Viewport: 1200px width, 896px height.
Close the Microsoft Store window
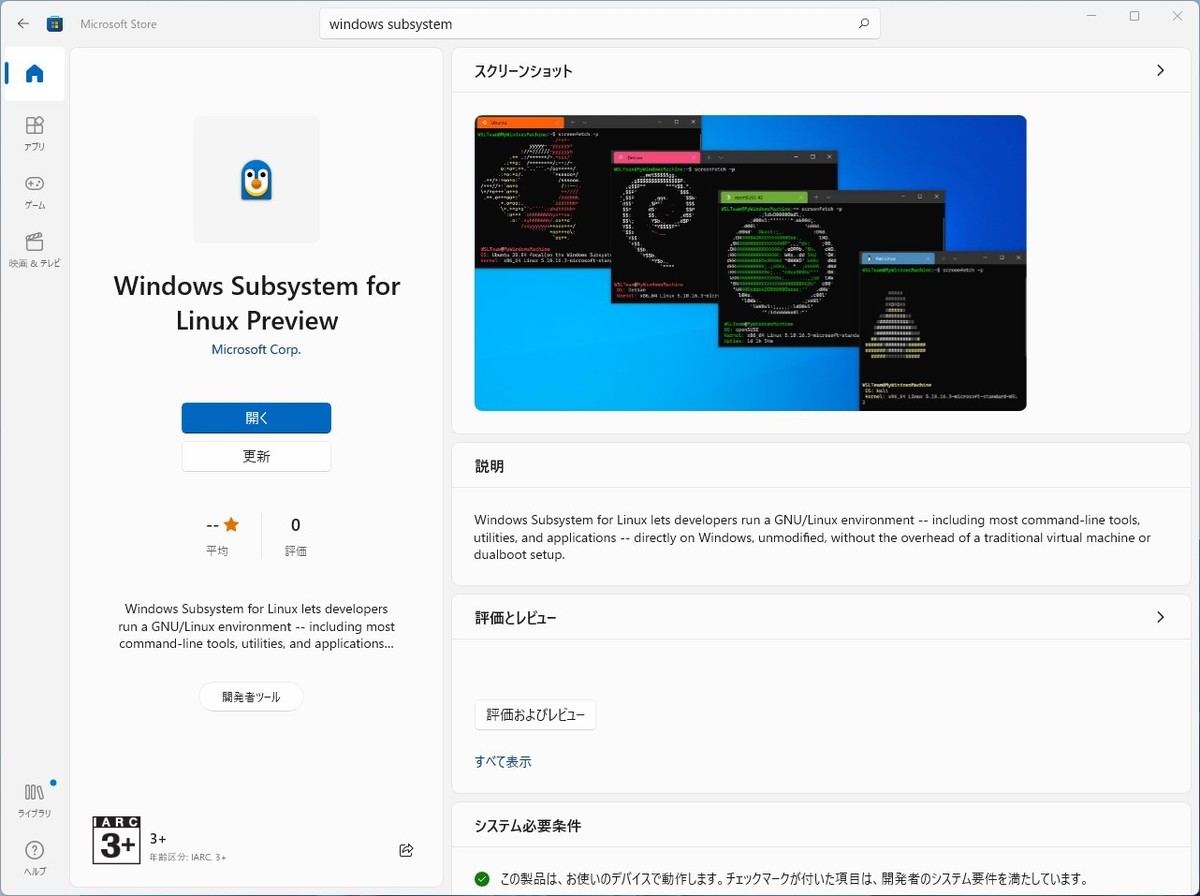[1178, 16]
